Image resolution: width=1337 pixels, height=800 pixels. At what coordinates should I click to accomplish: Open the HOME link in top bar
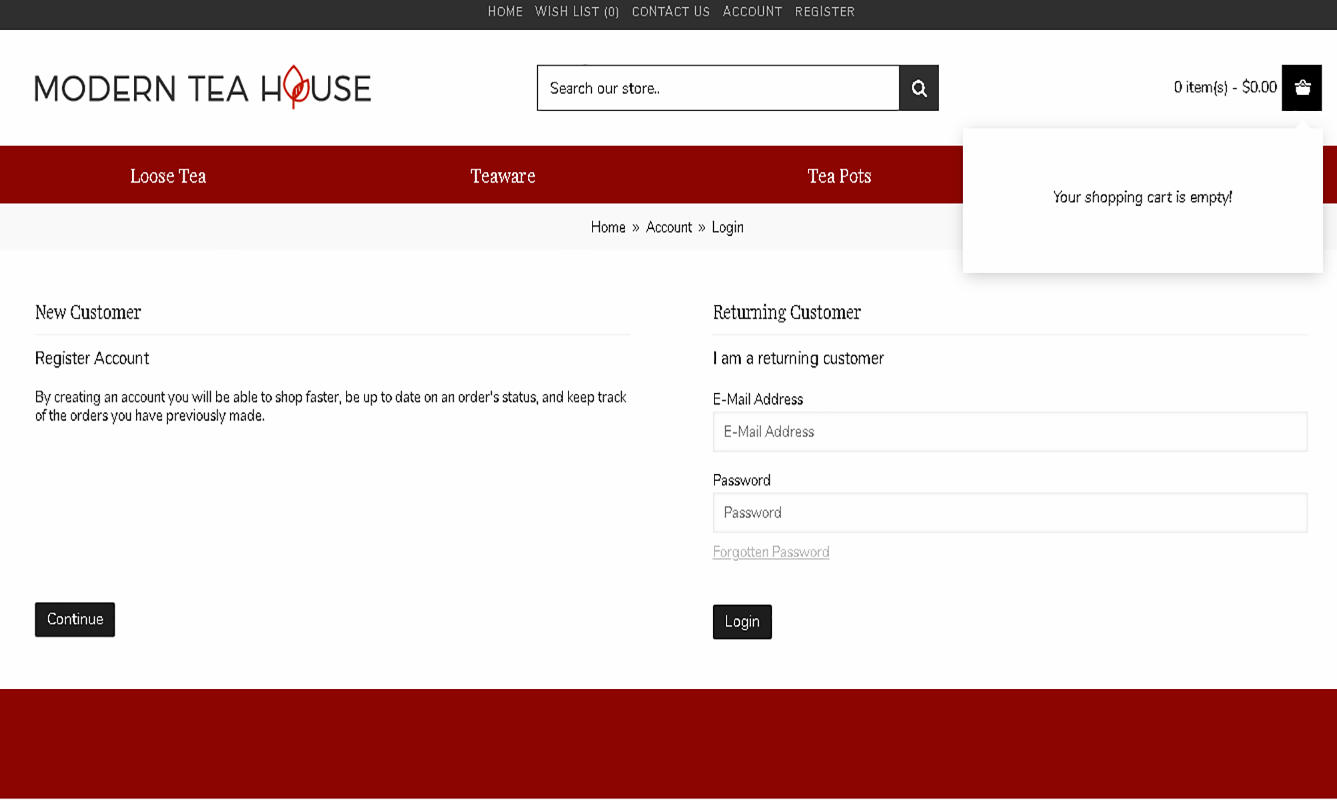click(505, 12)
